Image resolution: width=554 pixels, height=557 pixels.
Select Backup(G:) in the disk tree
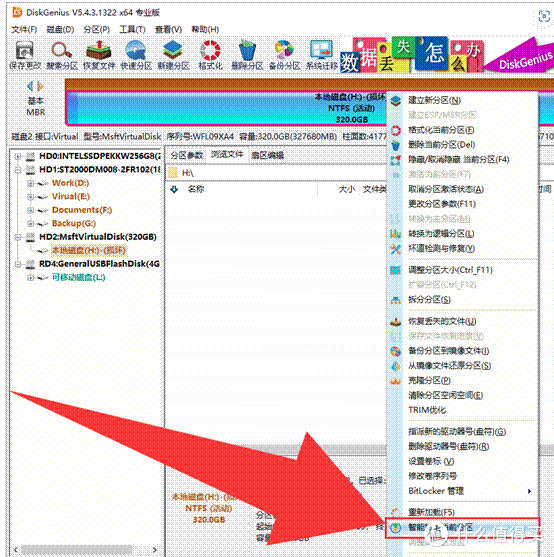pyautogui.click(x=74, y=223)
